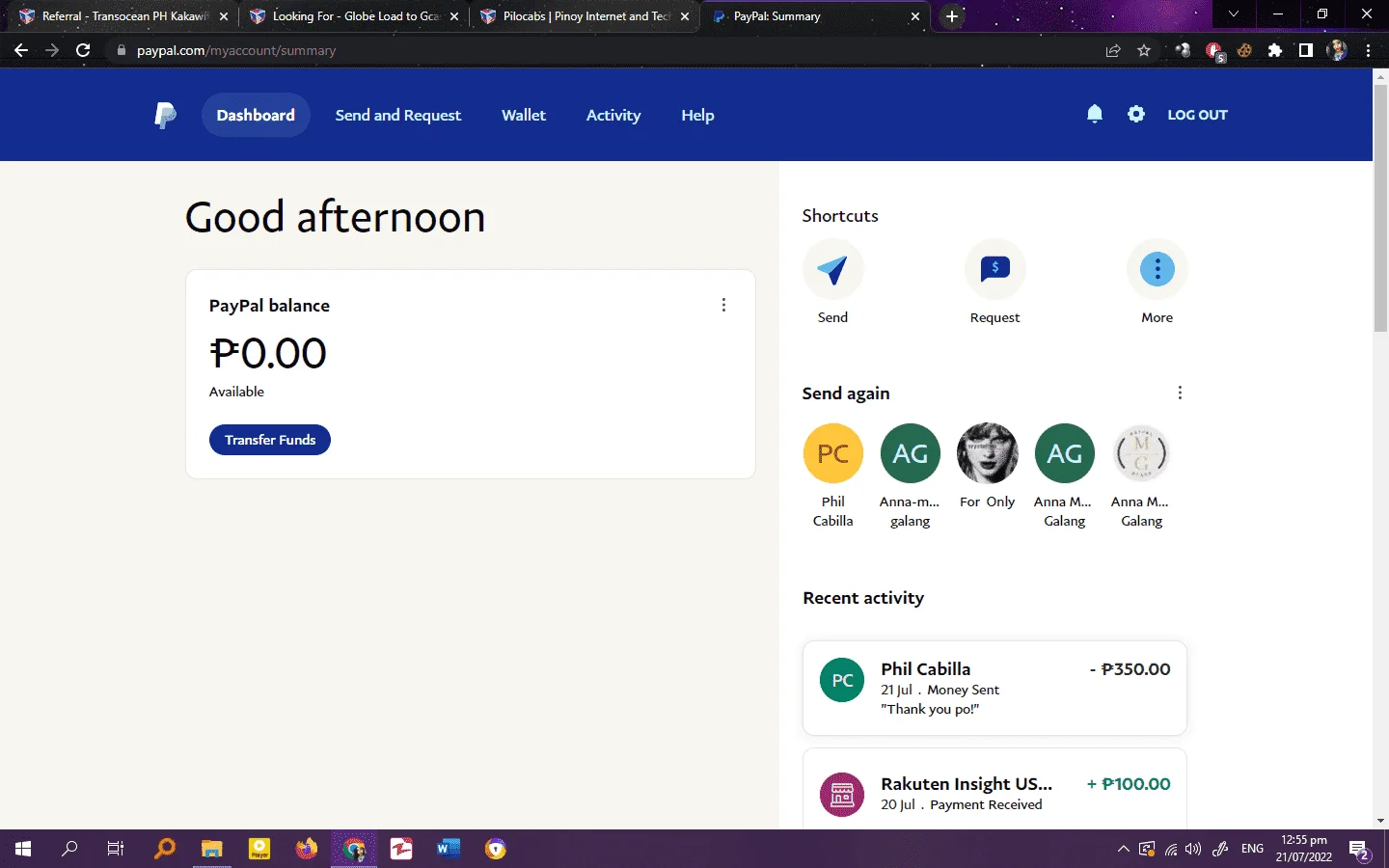Open the Extensions puzzle icon
The image size is (1389, 868).
1275,50
